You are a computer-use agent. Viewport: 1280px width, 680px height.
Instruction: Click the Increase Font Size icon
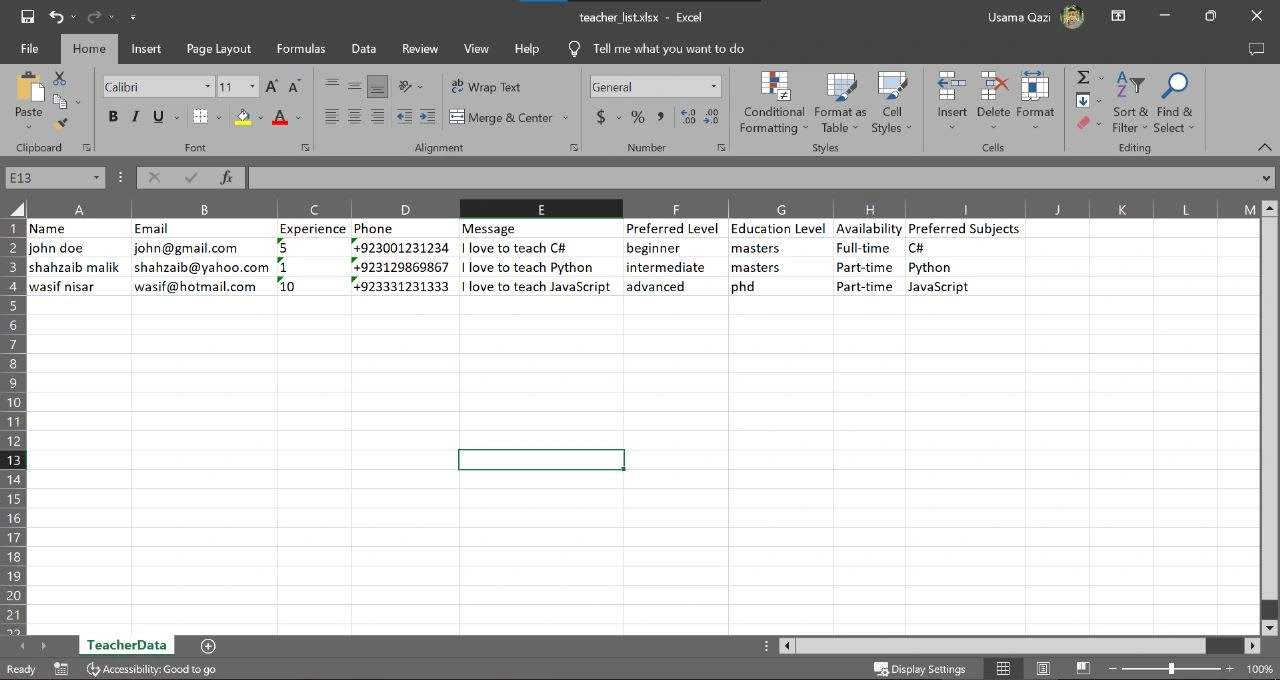click(271, 87)
